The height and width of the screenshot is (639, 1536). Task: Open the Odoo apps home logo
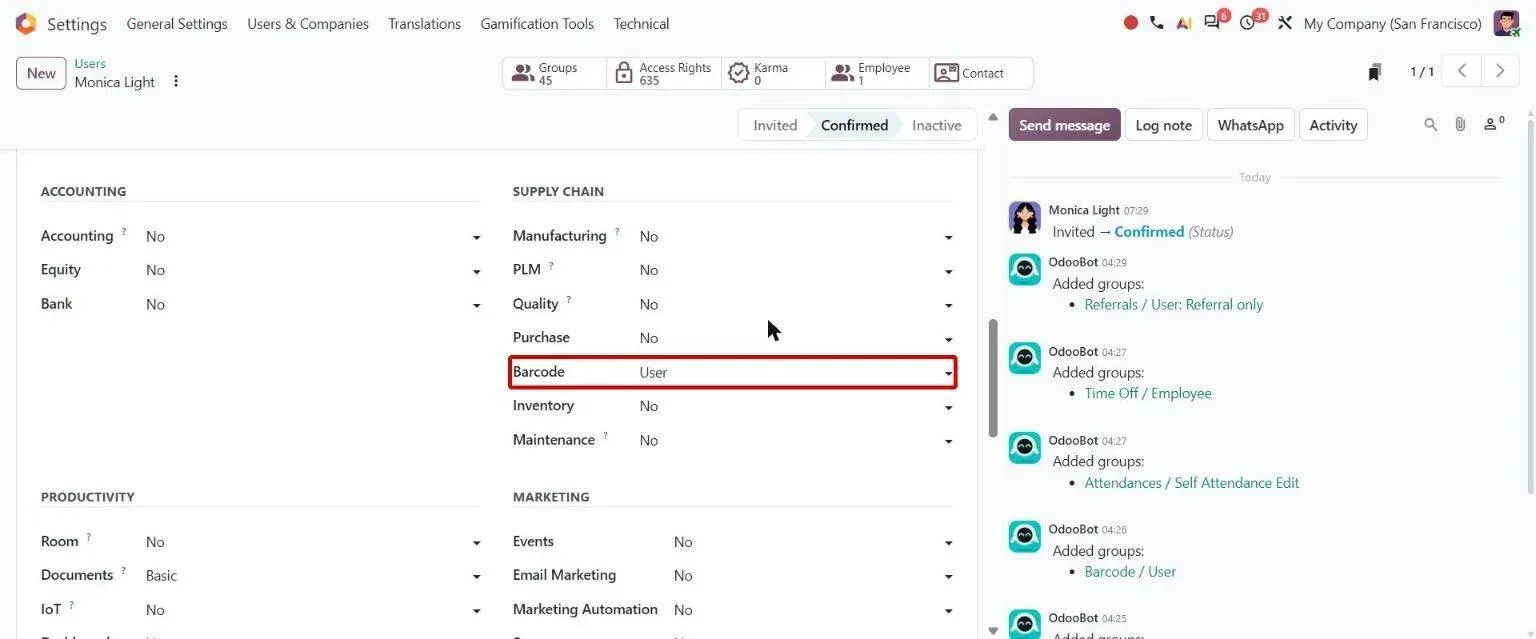(26, 23)
